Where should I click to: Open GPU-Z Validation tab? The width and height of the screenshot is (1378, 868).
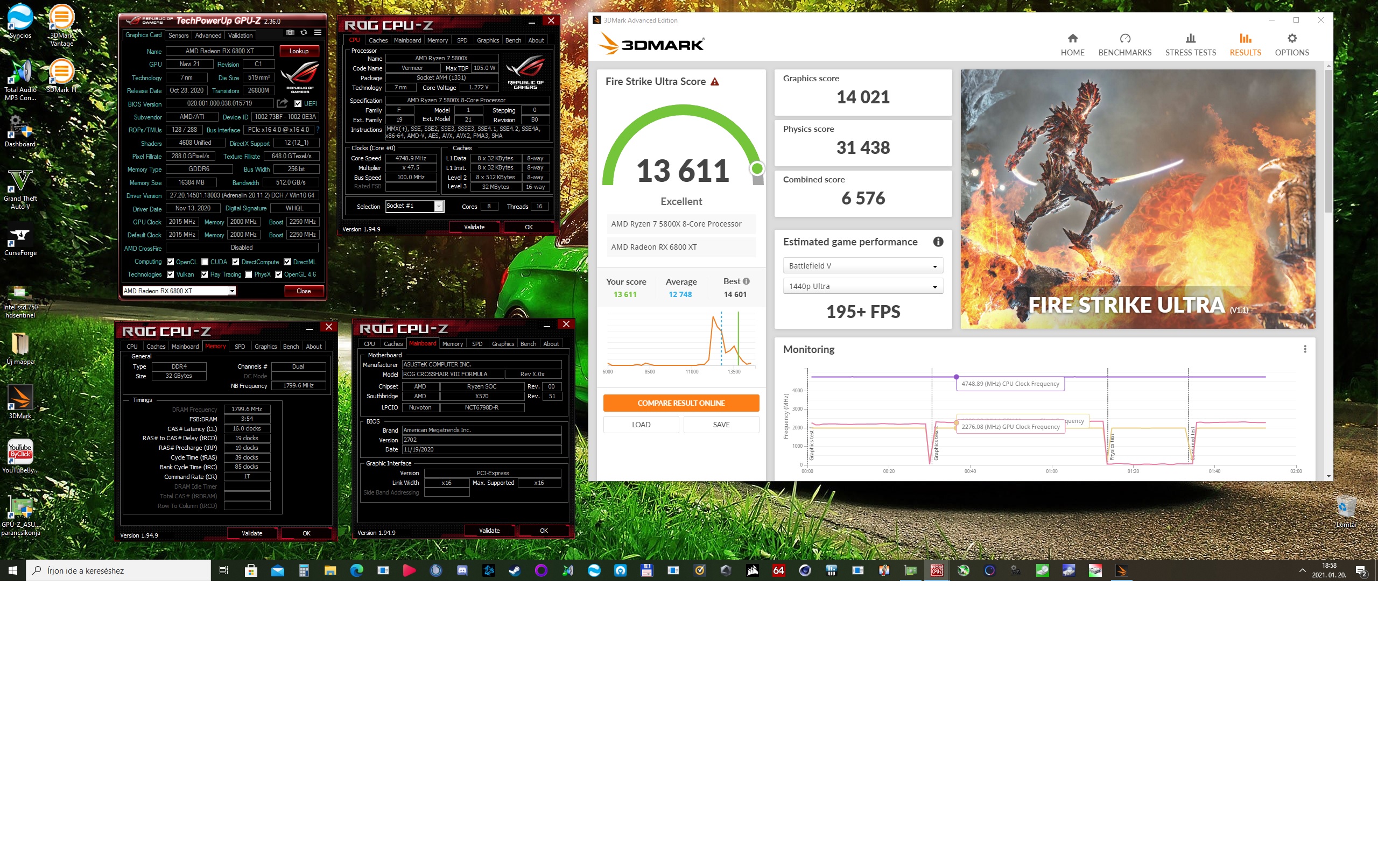[241, 36]
